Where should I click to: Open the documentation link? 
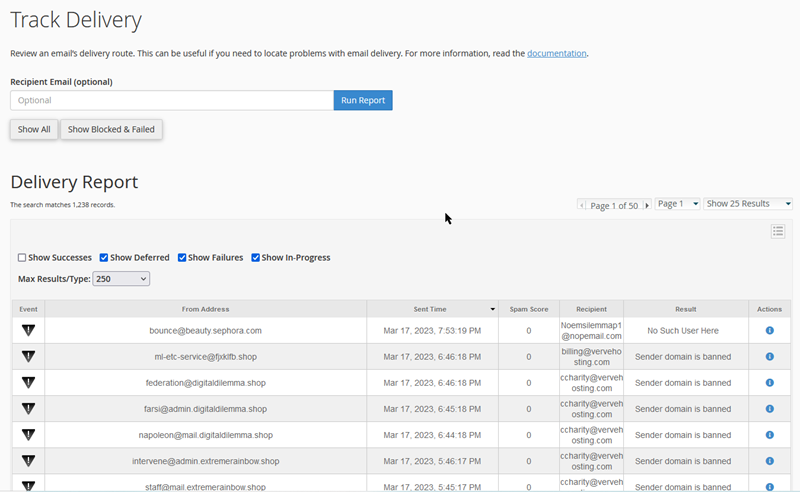click(557, 53)
